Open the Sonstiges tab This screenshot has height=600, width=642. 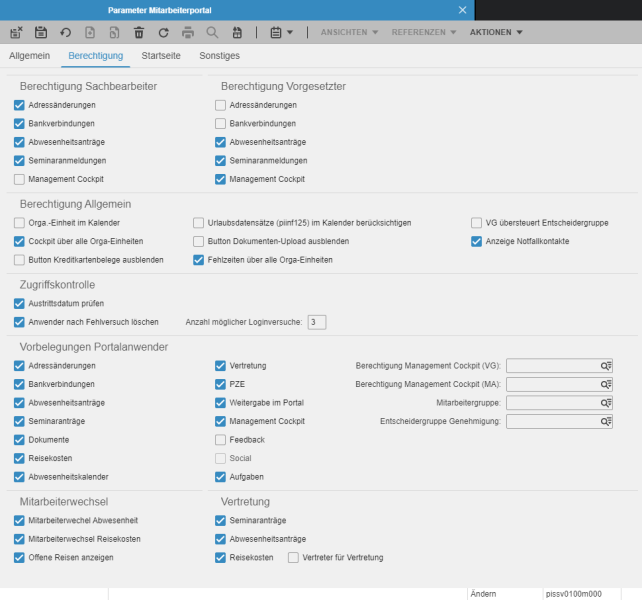(219, 56)
